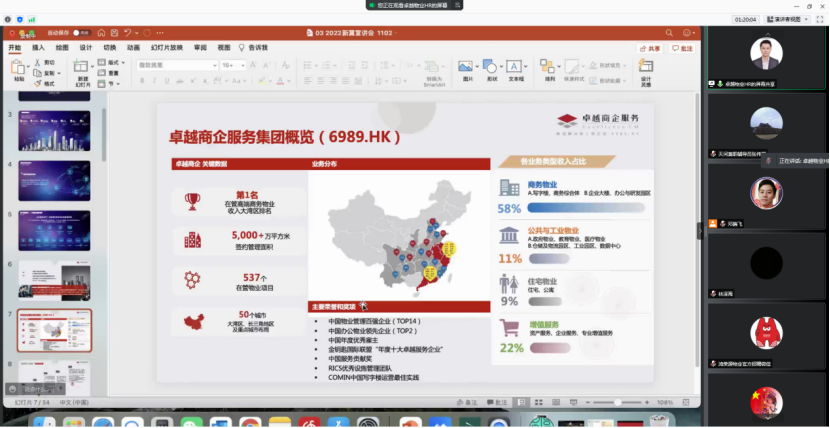
Task: Click the text highlight color swatch
Action: 262,81
